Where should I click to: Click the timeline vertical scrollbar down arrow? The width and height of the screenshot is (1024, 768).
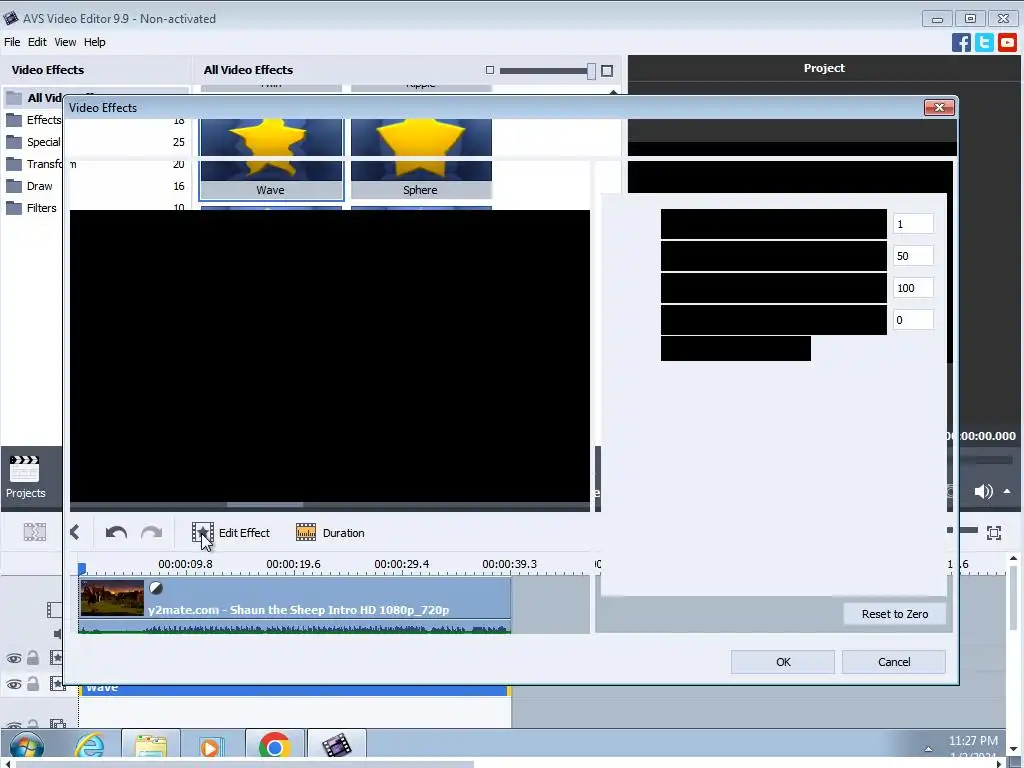coord(1013,748)
